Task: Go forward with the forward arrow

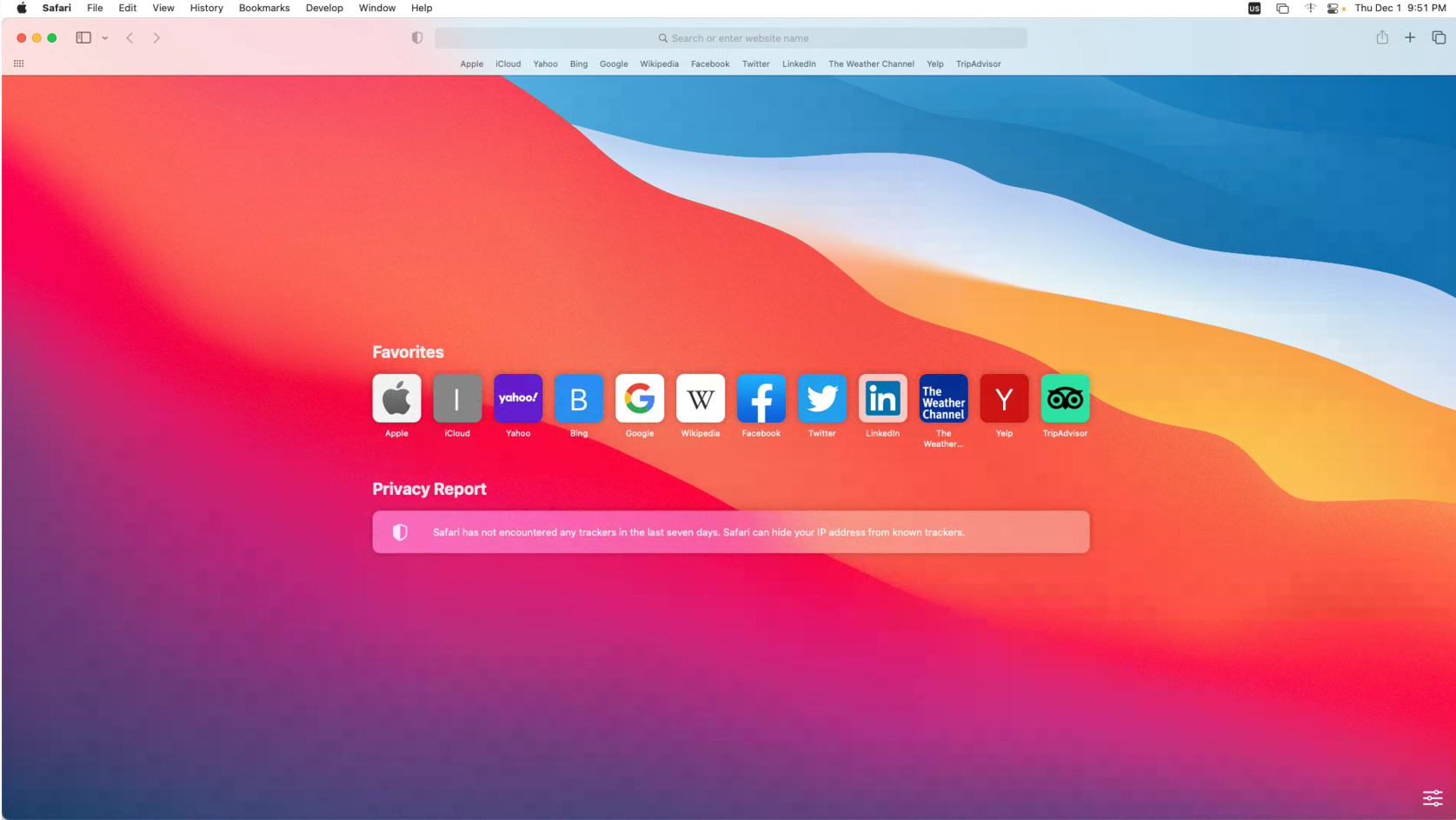Action: click(156, 37)
